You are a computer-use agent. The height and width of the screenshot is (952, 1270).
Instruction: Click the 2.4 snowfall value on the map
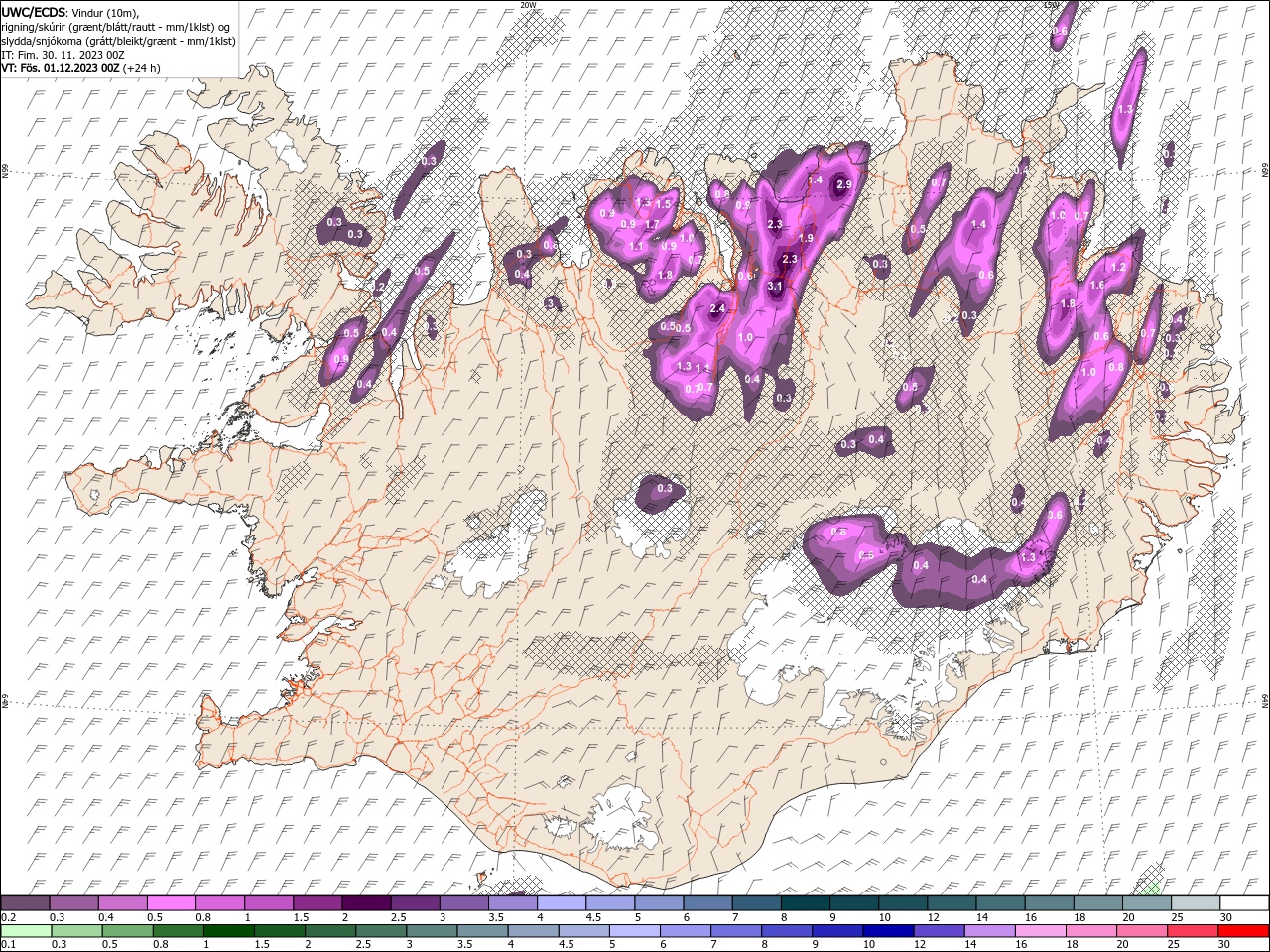718,309
